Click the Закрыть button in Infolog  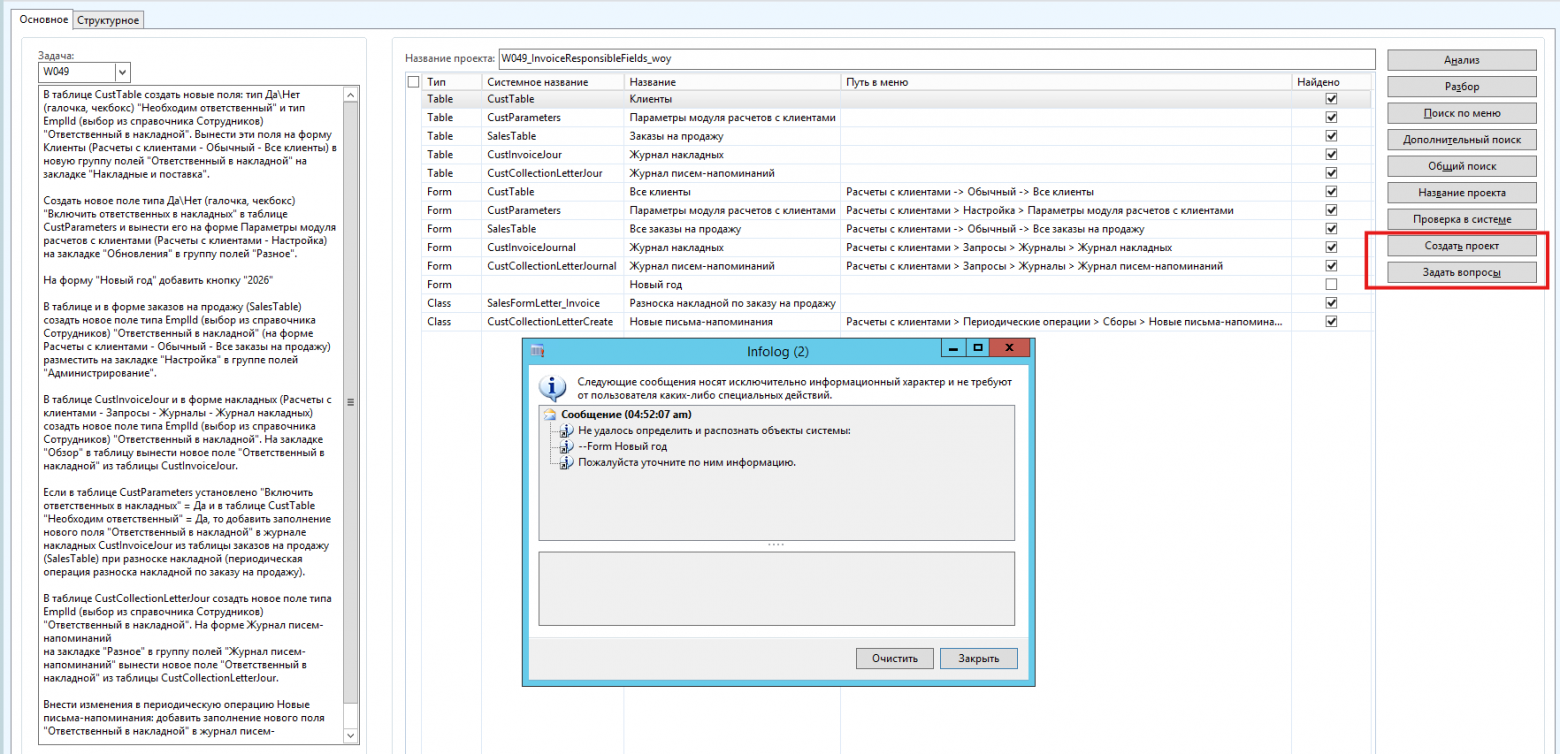(x=979, y=658)
